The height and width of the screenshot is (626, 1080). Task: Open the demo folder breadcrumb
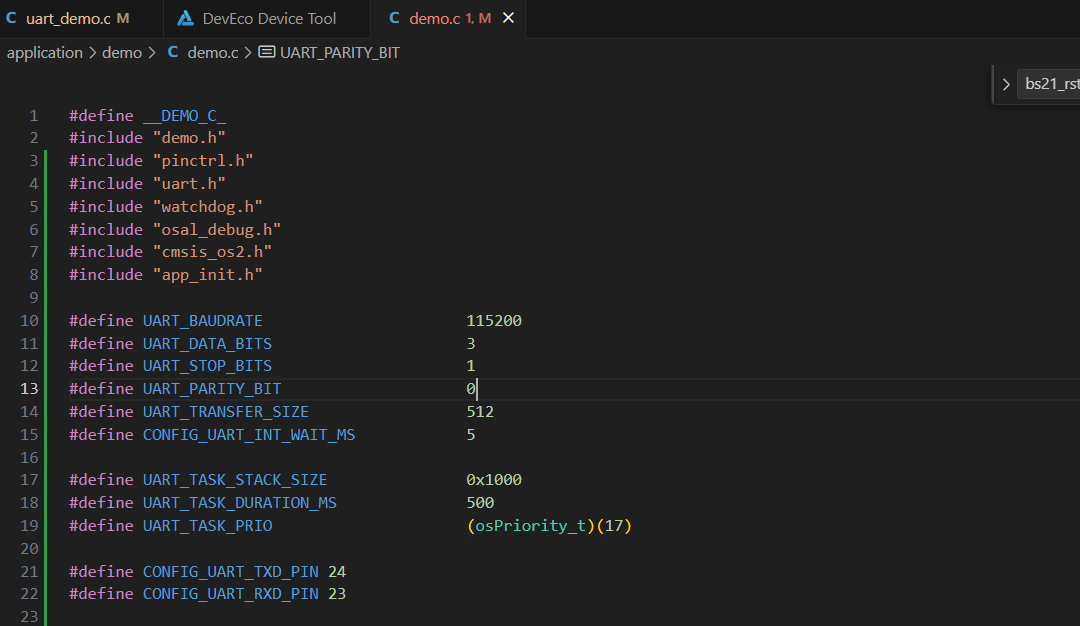point(122,52)
